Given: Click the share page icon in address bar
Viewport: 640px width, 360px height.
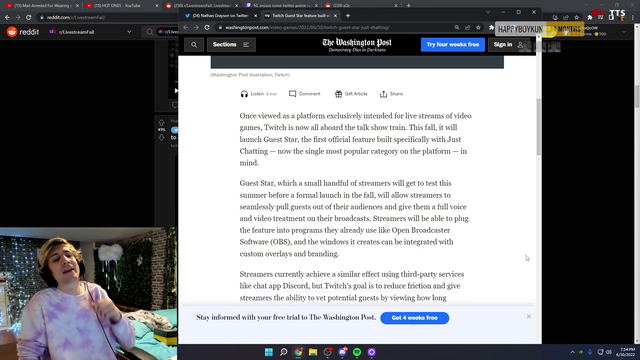Looking at the screenshot, I should coord(467,27).
